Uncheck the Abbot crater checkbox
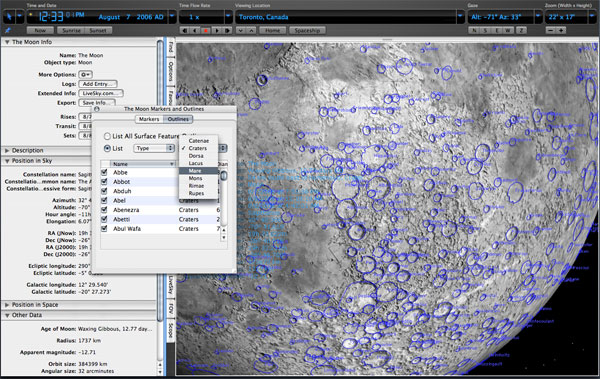 [104, 182]
